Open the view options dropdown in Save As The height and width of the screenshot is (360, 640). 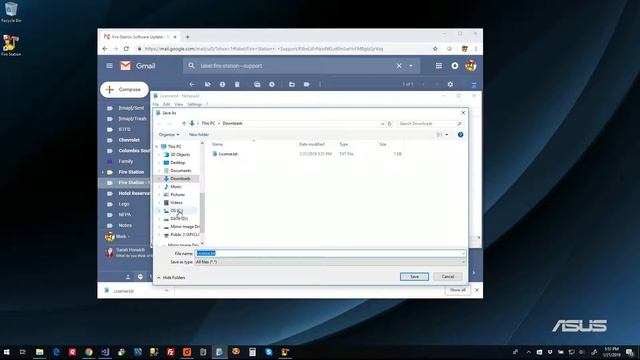pos(447,135)
